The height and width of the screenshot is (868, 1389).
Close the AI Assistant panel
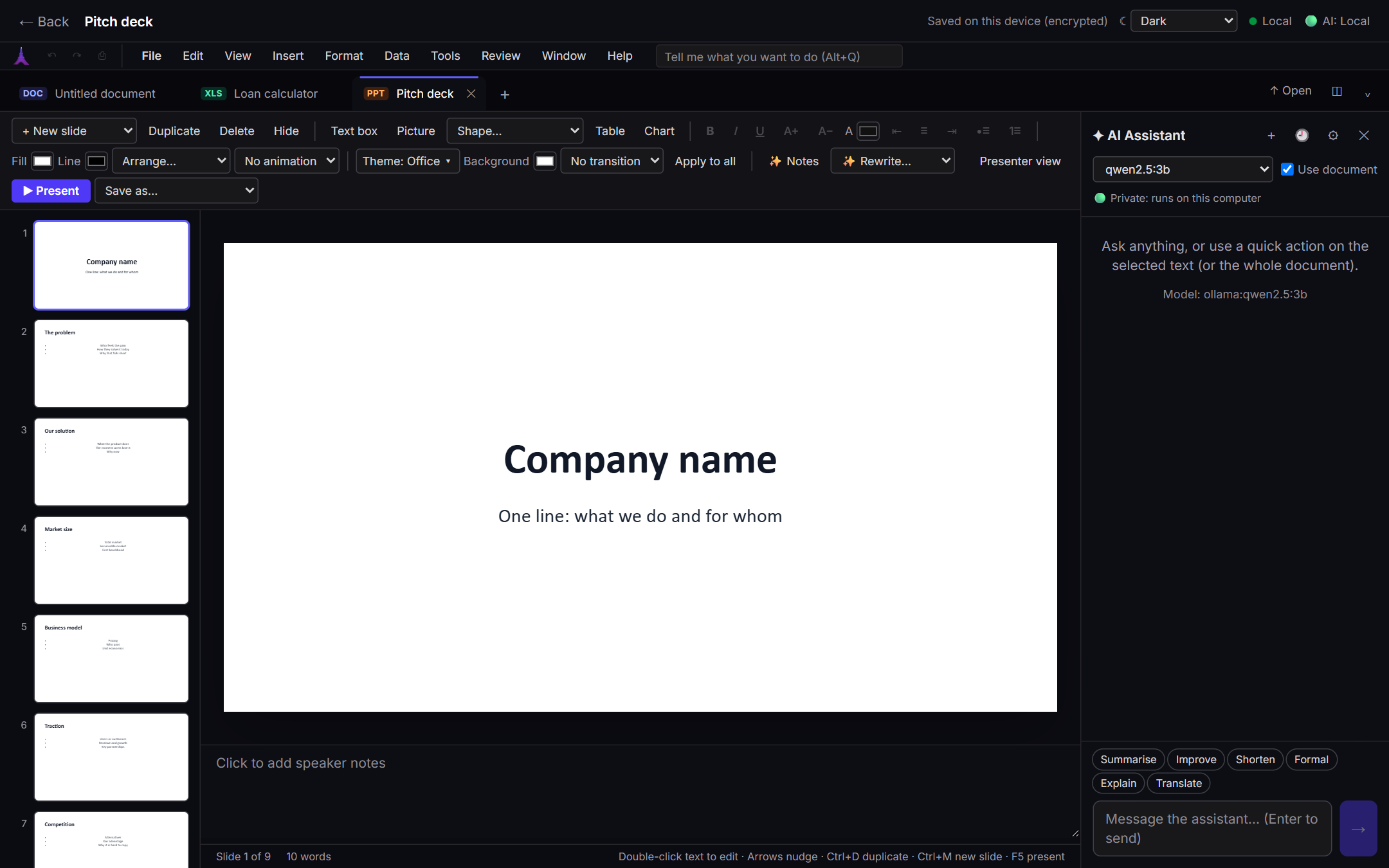1364,136
